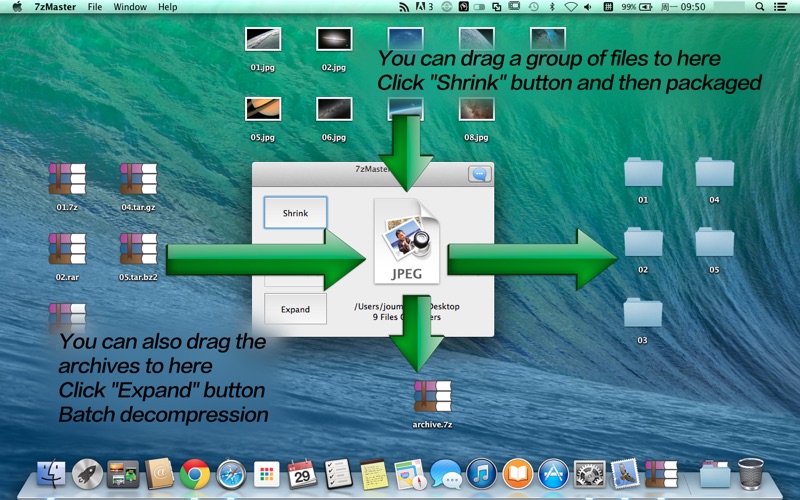This screenshot has width=800, height=500.
Task: Click the Wi-Fi status icon
Action: tap(571, 7)
